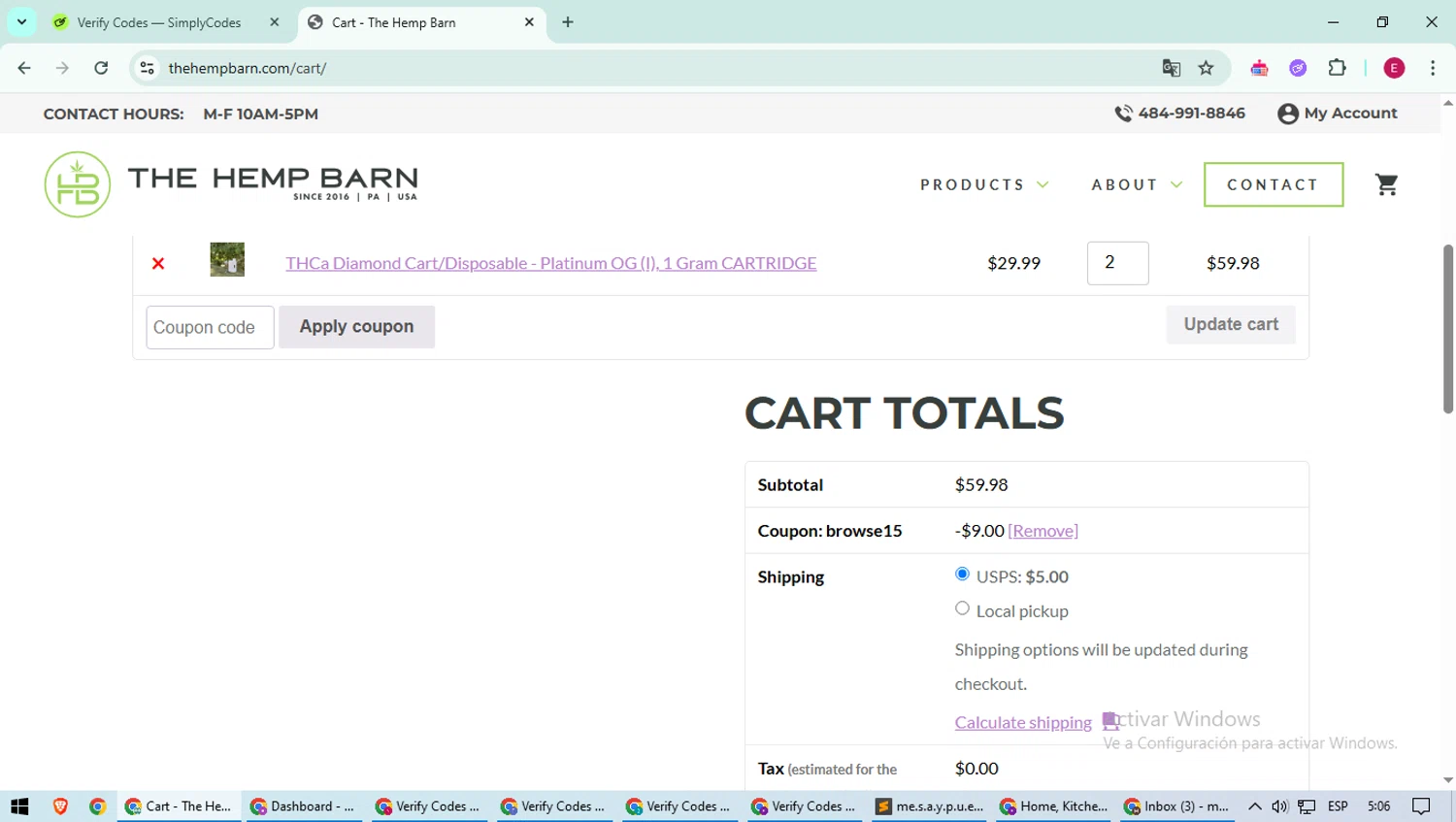Click the -$9.00 coupon discount amount

(x=979, y=531)
